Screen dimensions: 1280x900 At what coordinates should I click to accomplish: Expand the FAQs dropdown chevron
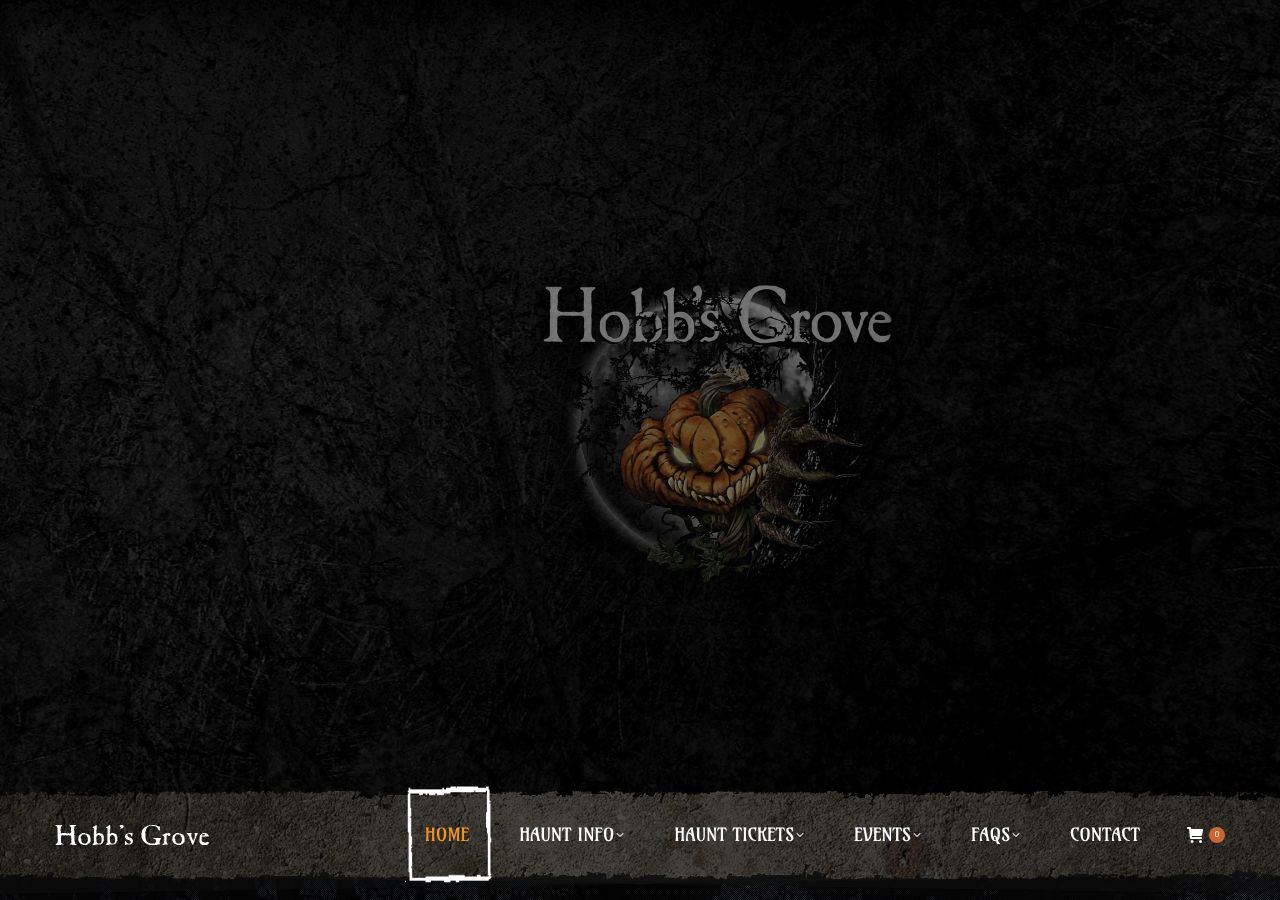pos(1016,836)
